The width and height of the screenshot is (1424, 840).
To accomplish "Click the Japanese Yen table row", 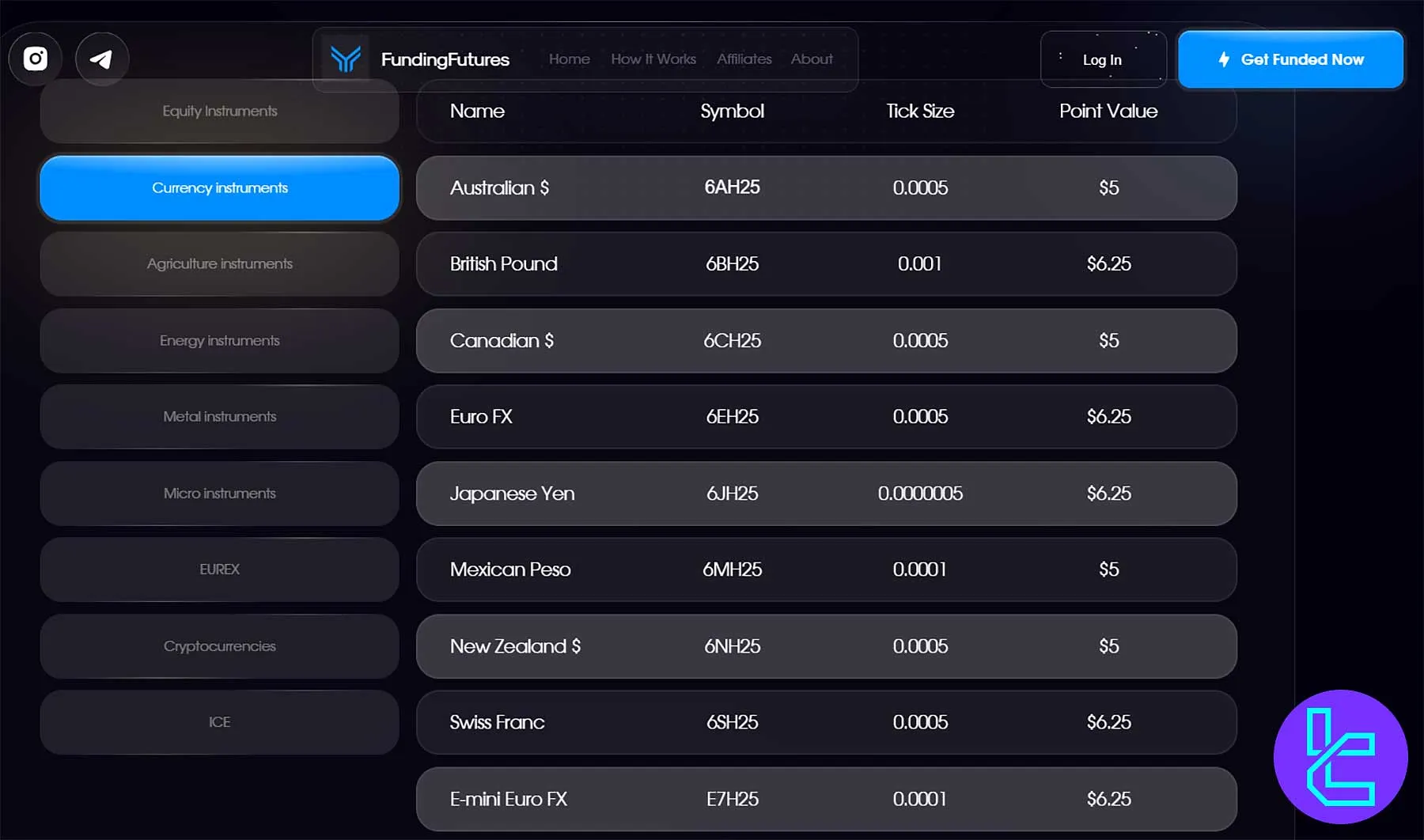I will (826, 494).
